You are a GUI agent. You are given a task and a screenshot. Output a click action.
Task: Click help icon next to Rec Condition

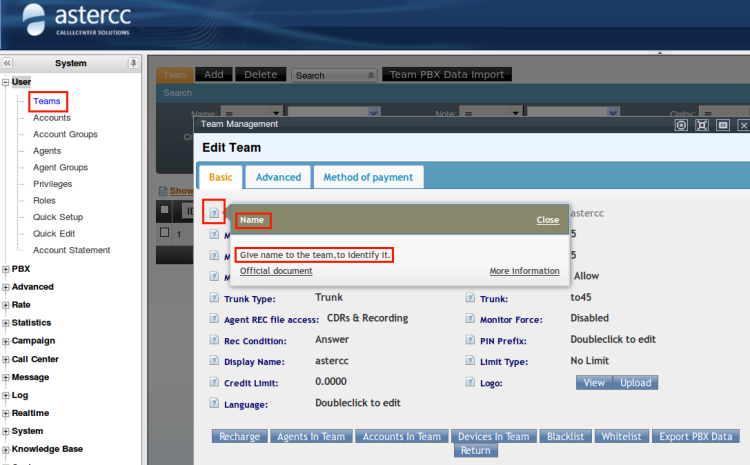(215, 340)
